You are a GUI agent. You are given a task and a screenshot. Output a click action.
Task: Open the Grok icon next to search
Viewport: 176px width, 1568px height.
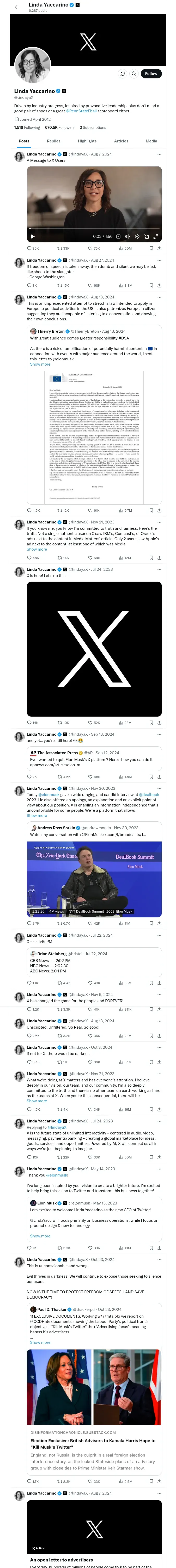click(x=122, y=74)
